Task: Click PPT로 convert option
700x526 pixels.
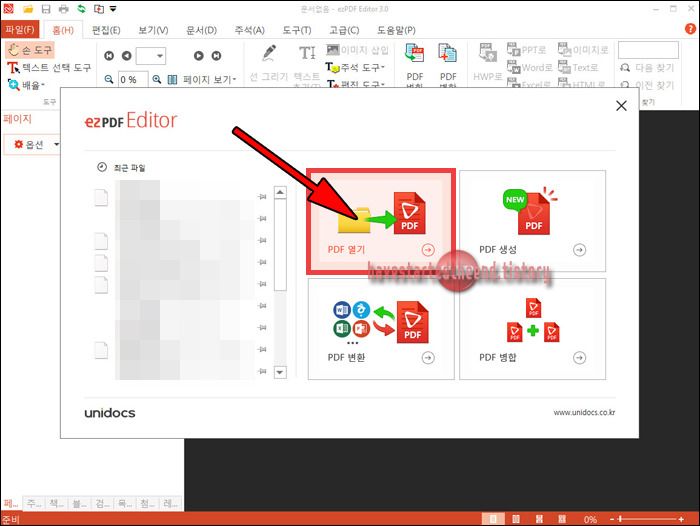Action: click(x=527, y=50)
